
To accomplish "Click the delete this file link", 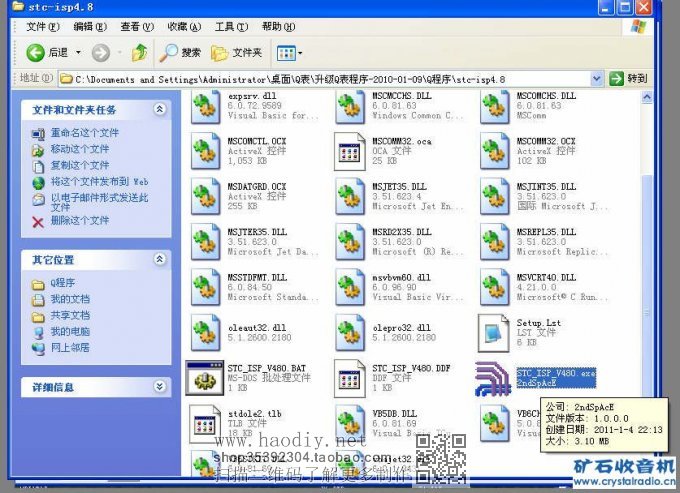I will pyautogui.click(x=79, y=220).
